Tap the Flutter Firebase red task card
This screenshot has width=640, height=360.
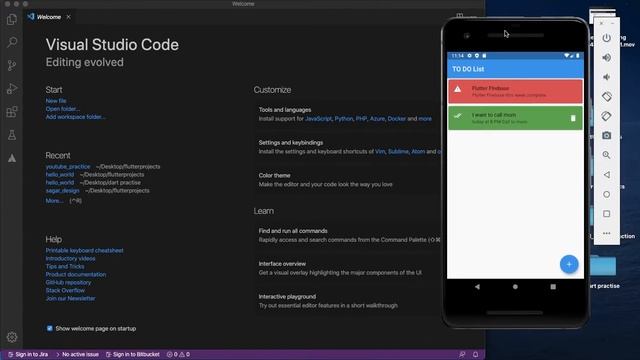point(515,91)
